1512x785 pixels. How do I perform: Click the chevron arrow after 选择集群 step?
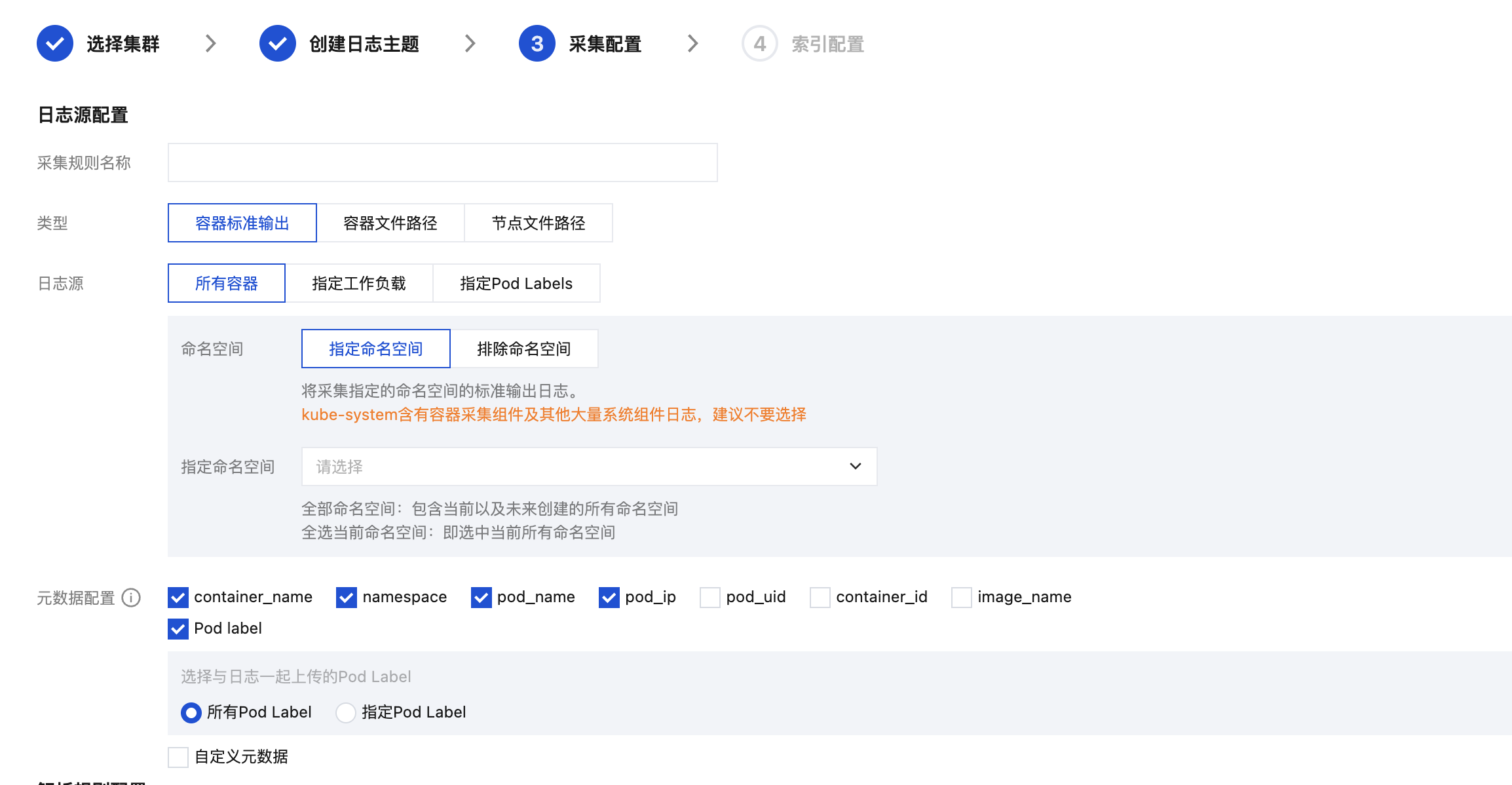pyautogui.click(x=210, y=44)
